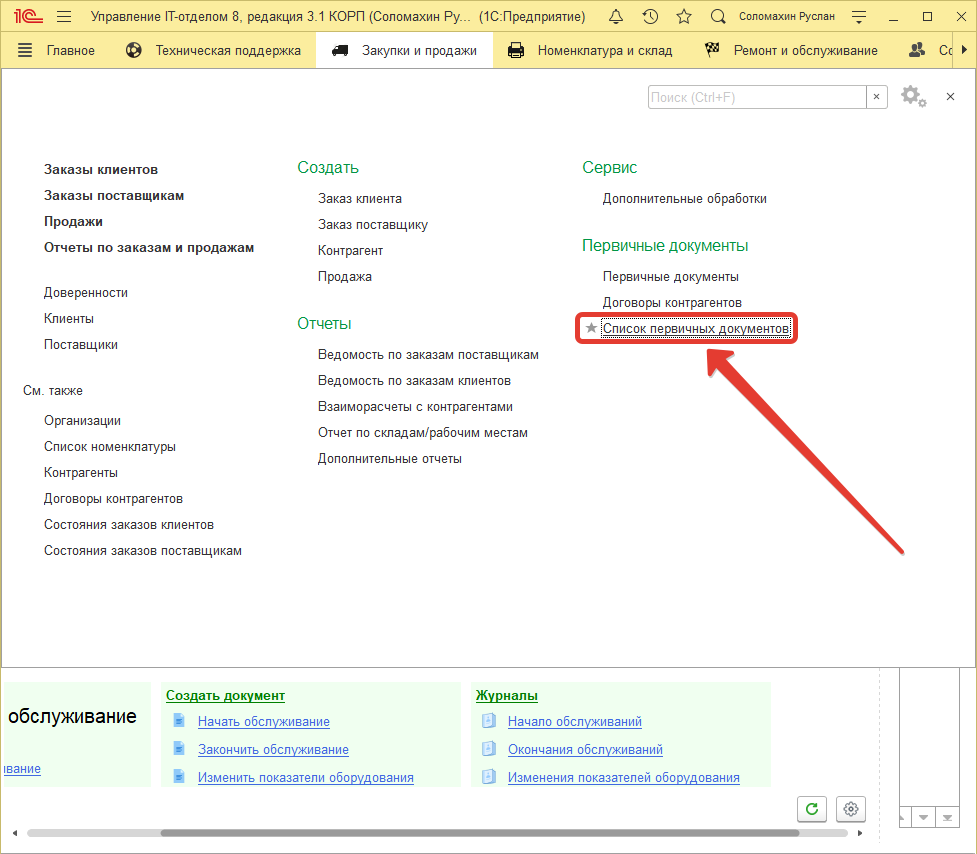Open recent history via the clock icon
The width and height of the screenshot is (977, 854).
(x=651, y=16)
